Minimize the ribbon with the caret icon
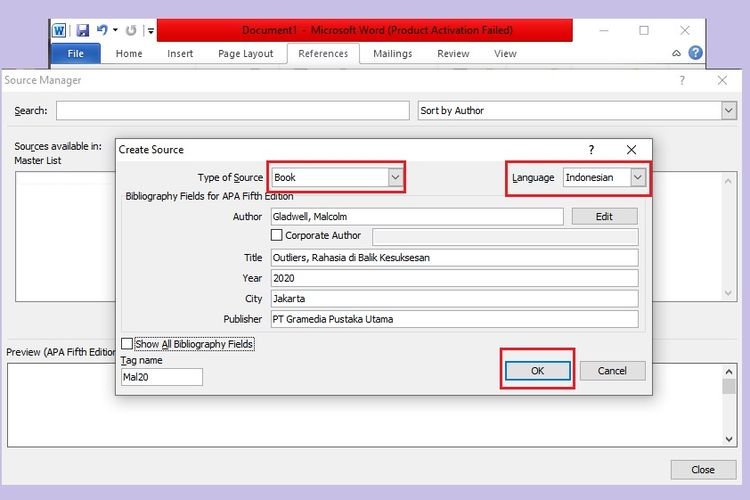This screenshot has width=750, height=500. click(676, 53)
